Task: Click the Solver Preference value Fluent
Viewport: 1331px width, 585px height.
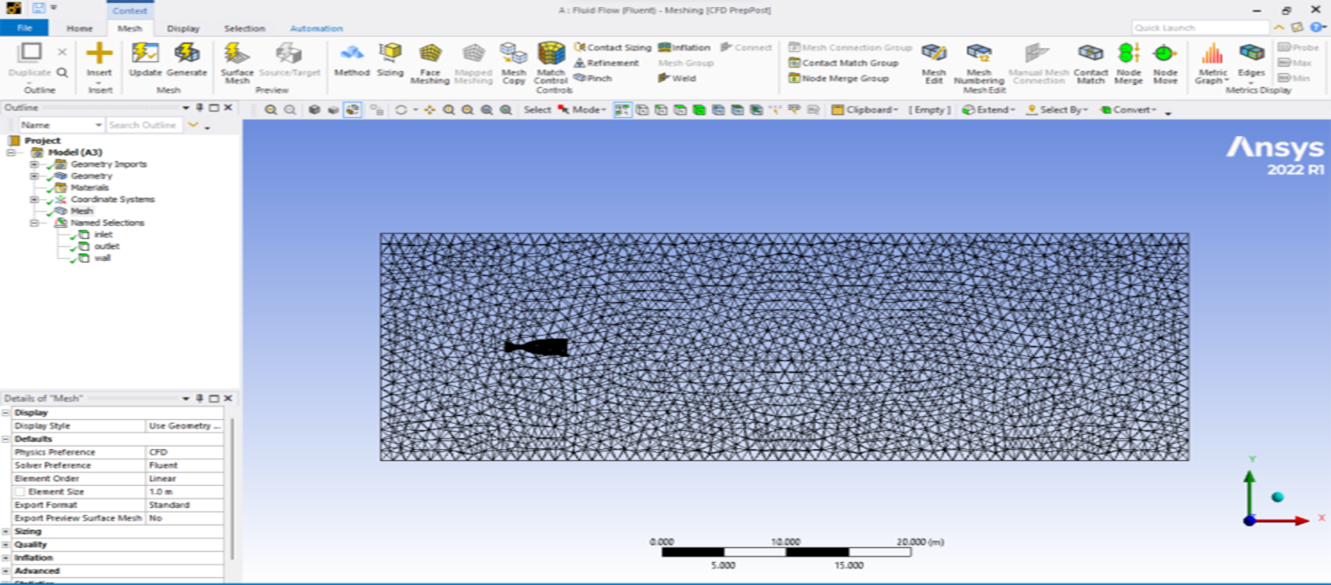Action: click(185, 465)
